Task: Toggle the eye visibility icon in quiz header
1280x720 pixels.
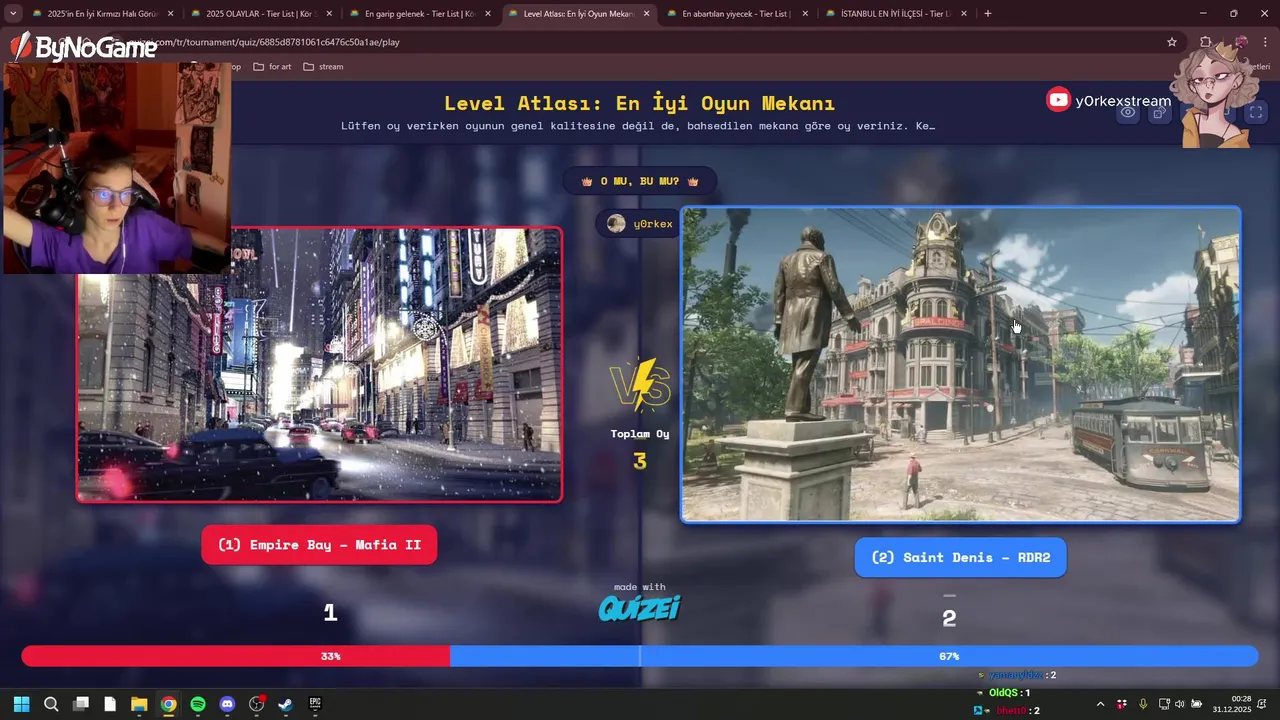Action: pos(1128,113)
